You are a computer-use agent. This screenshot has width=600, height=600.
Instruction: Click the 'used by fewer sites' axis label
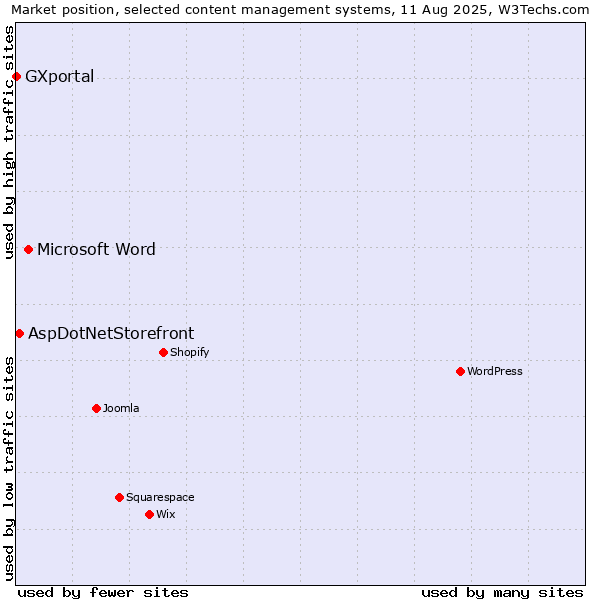click(103, 593)
